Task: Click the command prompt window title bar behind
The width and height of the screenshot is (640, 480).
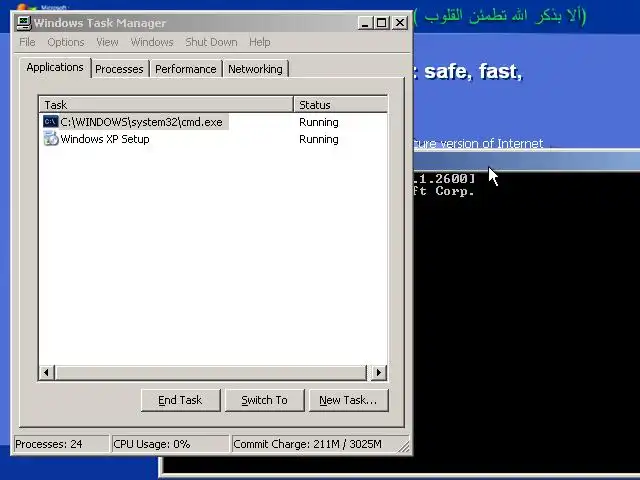Action: click(527, 161)
